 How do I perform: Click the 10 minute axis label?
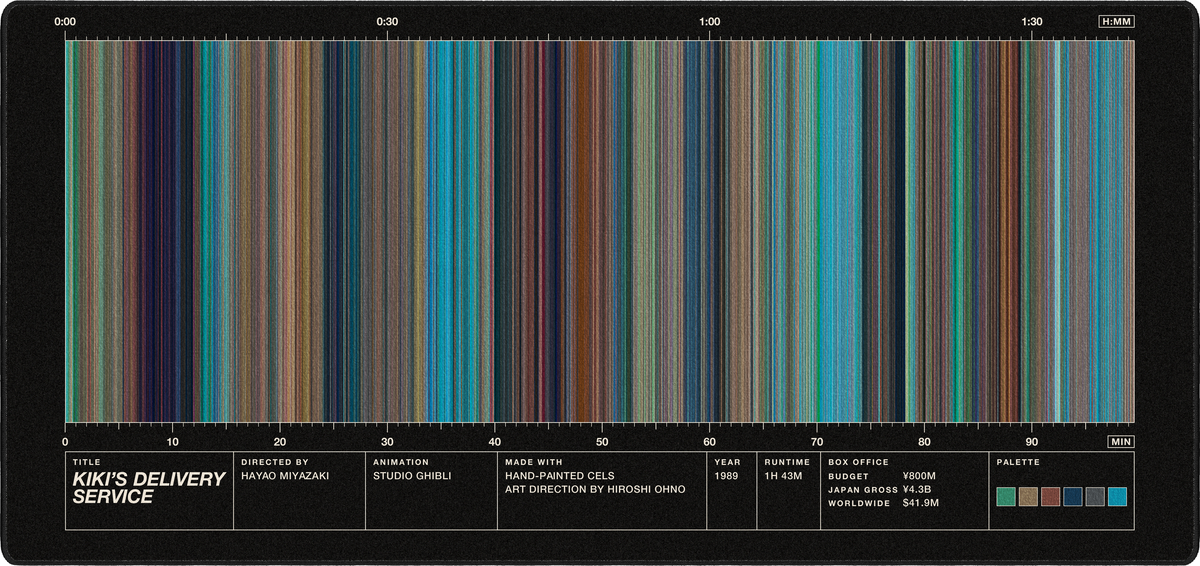click(172, 441)
